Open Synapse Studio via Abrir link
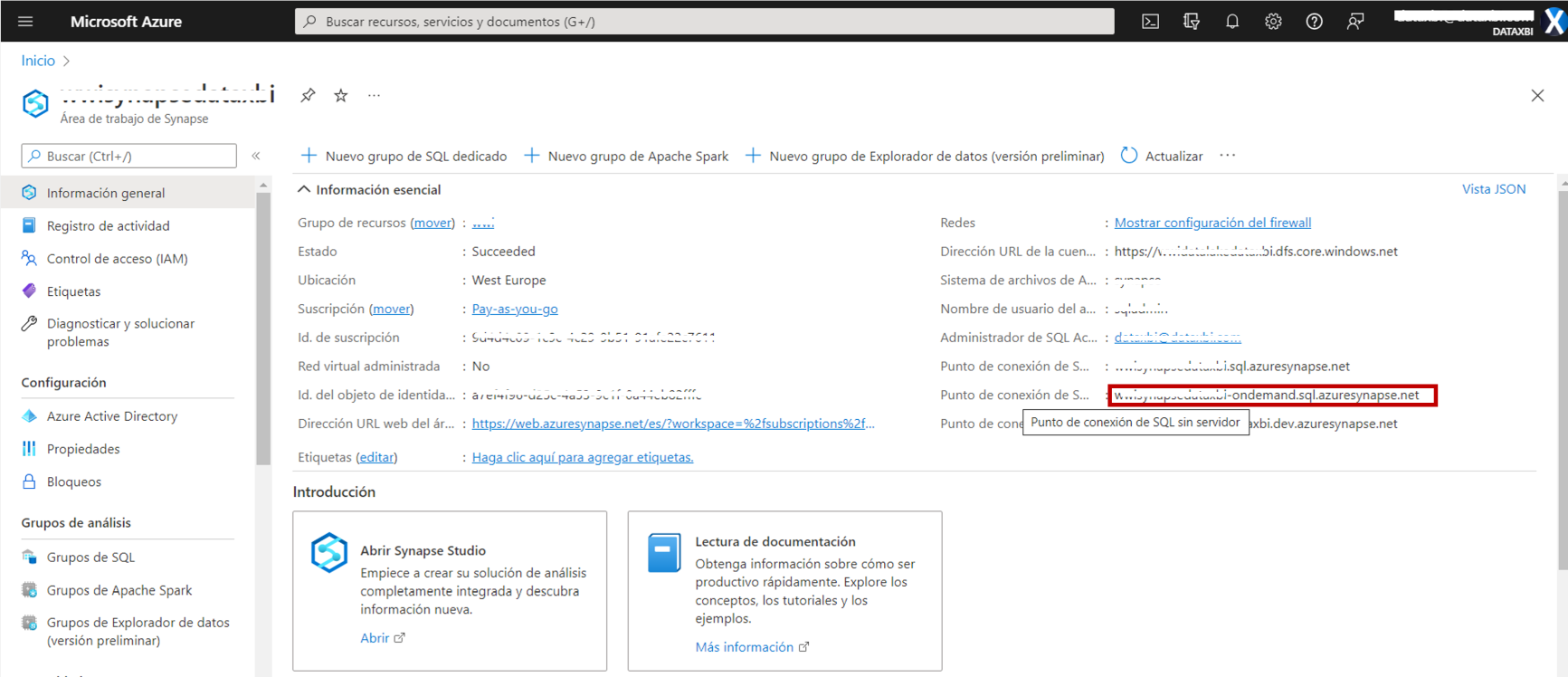1568x677 pixels. (382, 638)
